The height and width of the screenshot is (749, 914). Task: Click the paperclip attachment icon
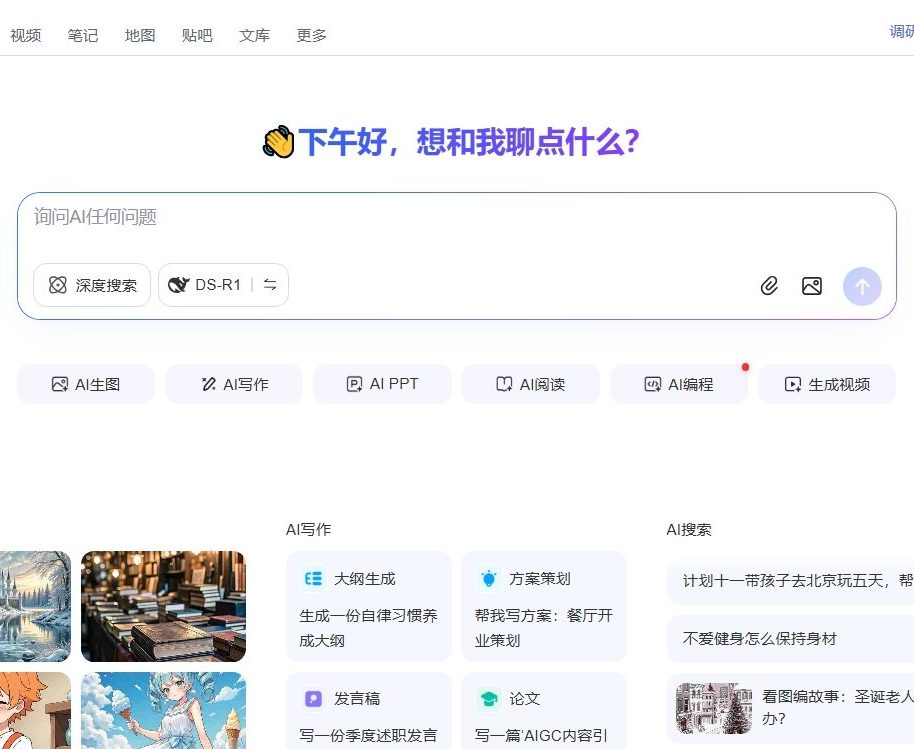point(769,285)
